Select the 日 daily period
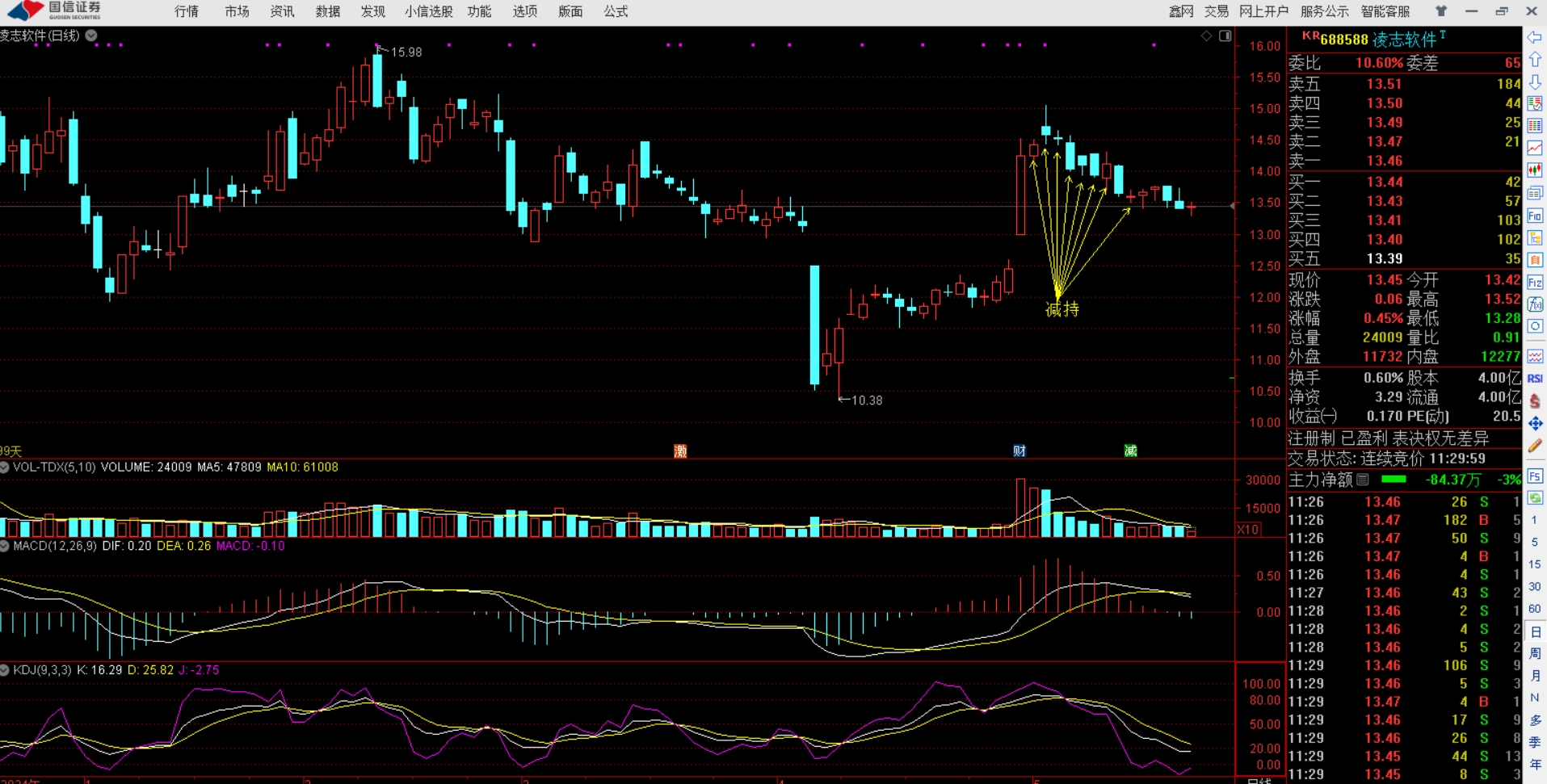This screenshot has height=784, width=1547. [x=1535, y=631]
